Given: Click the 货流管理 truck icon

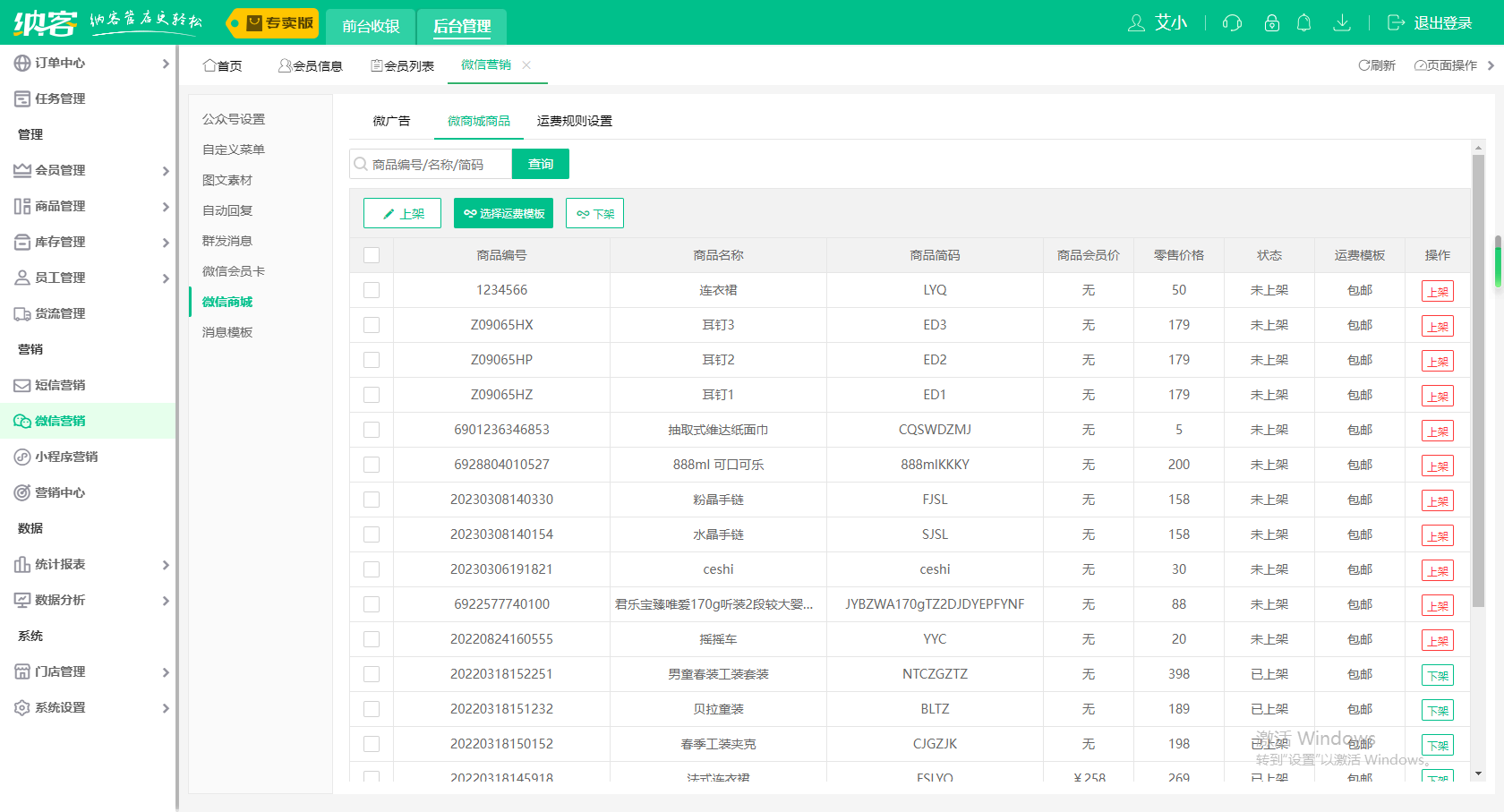Looking at the screenshot, I should click(x=22, y=313).
